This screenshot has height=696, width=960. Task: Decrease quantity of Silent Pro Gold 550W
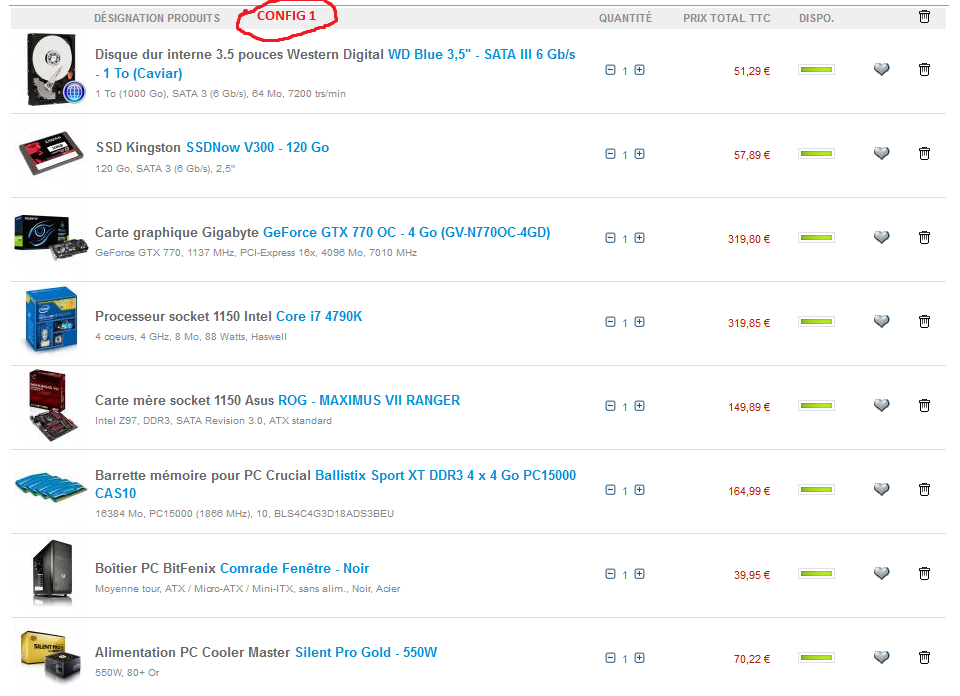(x=610, y=657)
